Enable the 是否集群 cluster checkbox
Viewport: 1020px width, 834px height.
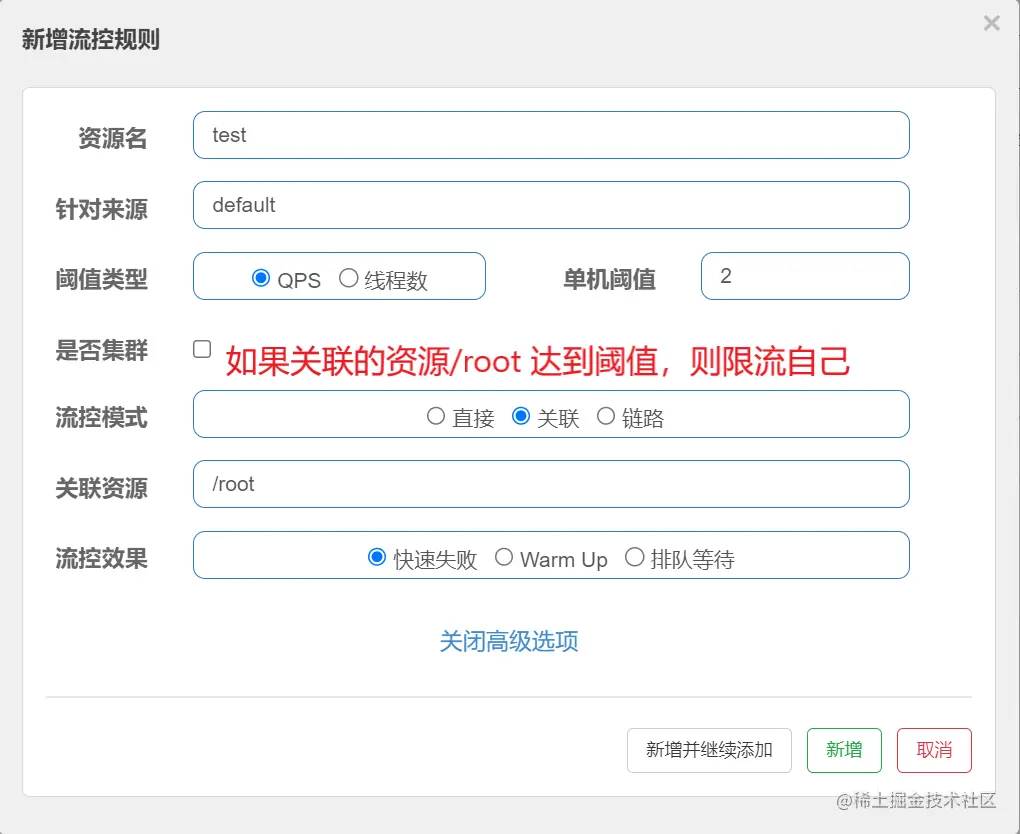[x=202, y=348]
